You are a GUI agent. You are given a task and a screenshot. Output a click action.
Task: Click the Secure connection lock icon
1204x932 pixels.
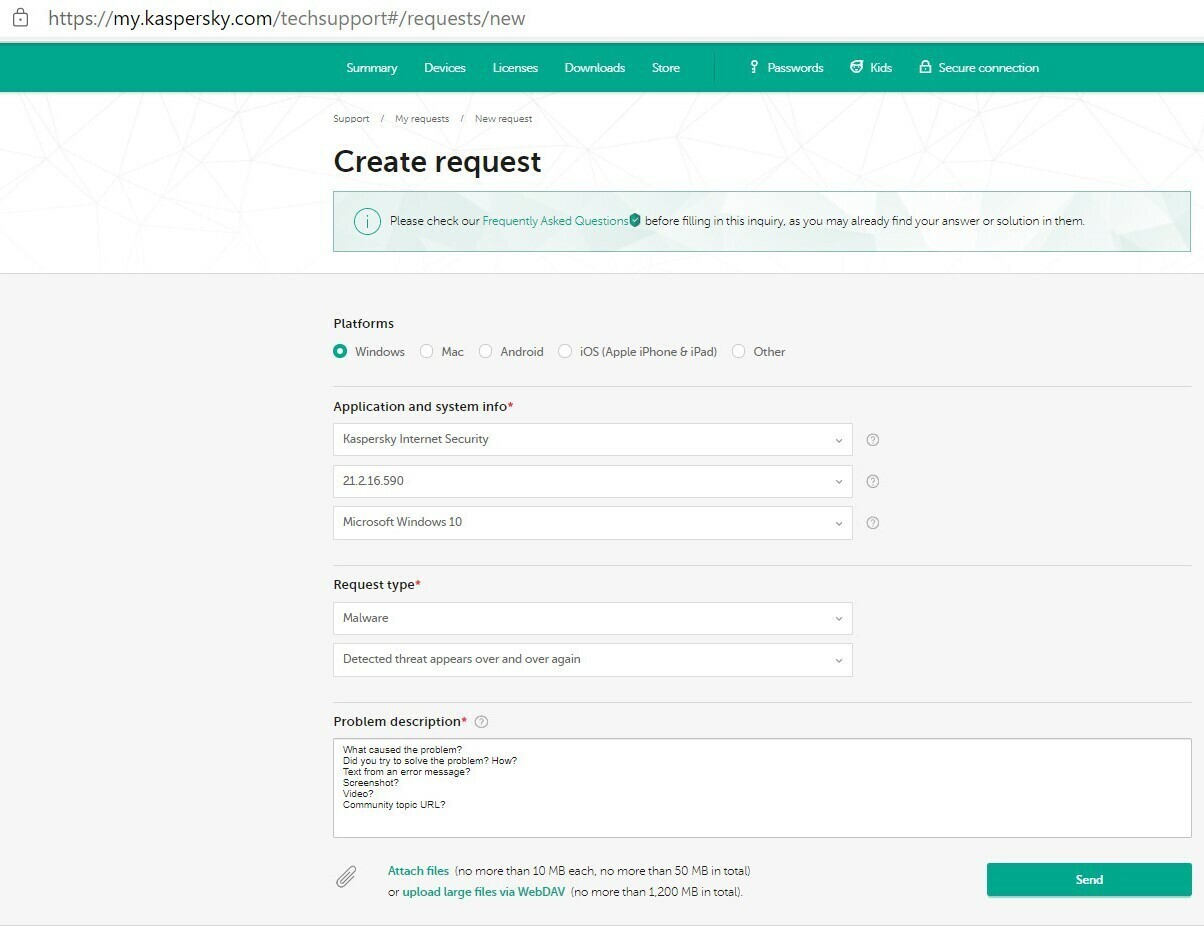(925, 67)
